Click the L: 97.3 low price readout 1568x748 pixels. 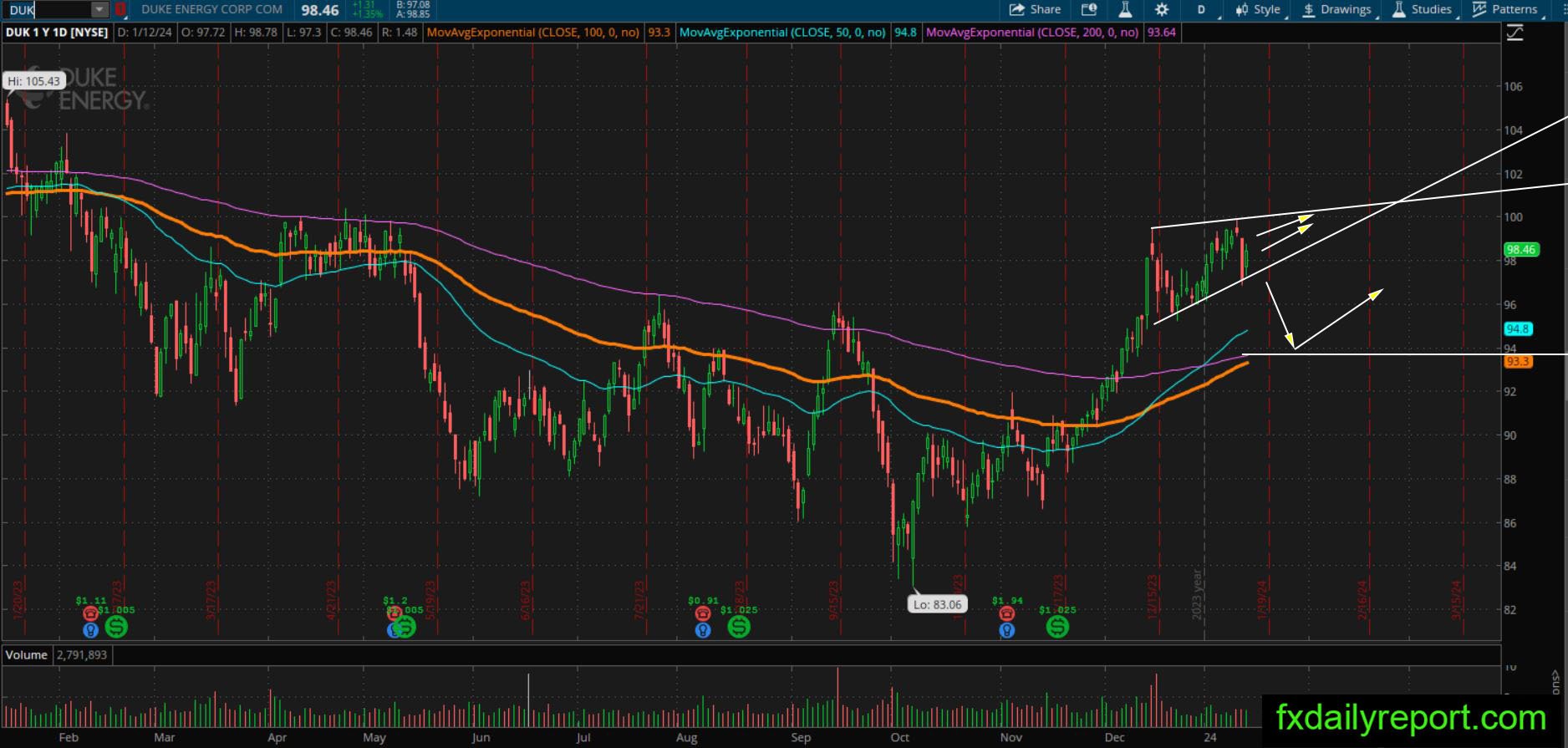pyautogui.click(x=303, y=33)
